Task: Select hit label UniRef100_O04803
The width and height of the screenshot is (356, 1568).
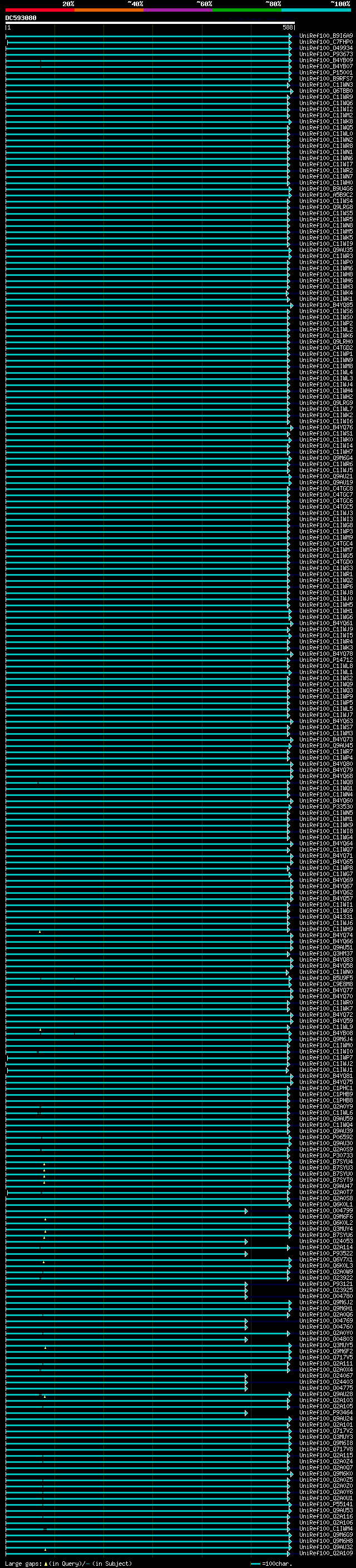Action: (x=326, y=1338)
